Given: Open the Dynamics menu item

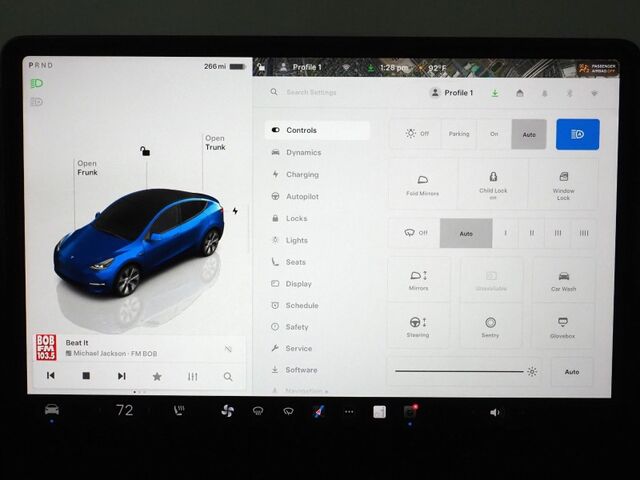Looking at the screenshot, I should coord(297,152).
